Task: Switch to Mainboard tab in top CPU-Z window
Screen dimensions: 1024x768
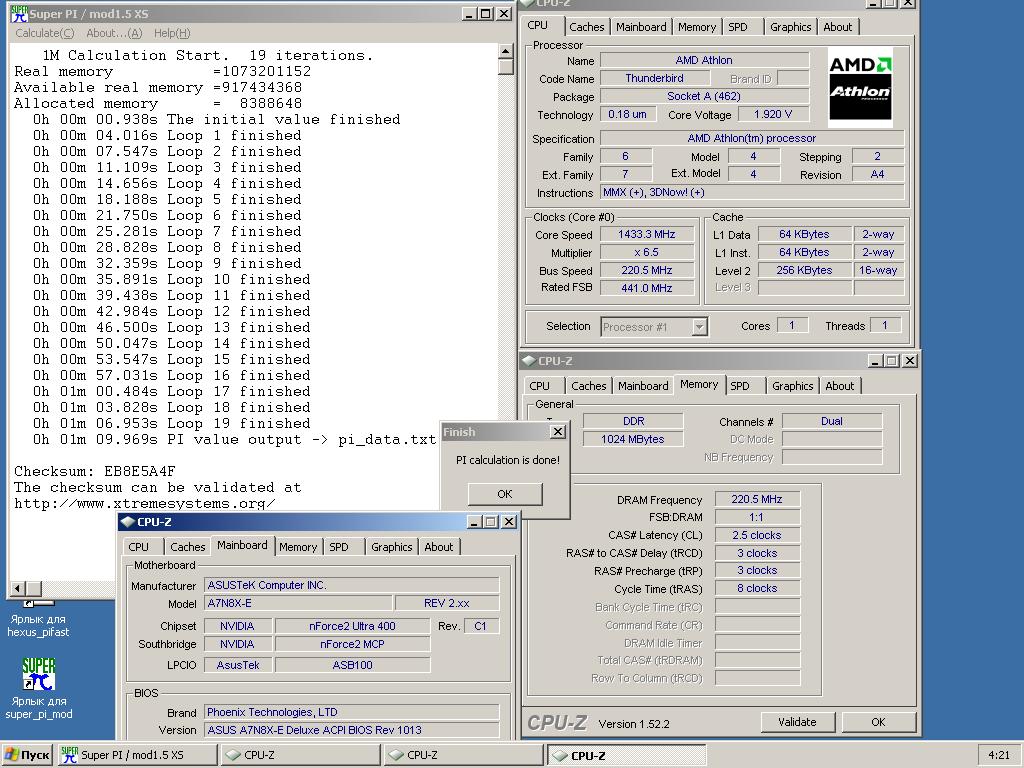Action: 641,27
